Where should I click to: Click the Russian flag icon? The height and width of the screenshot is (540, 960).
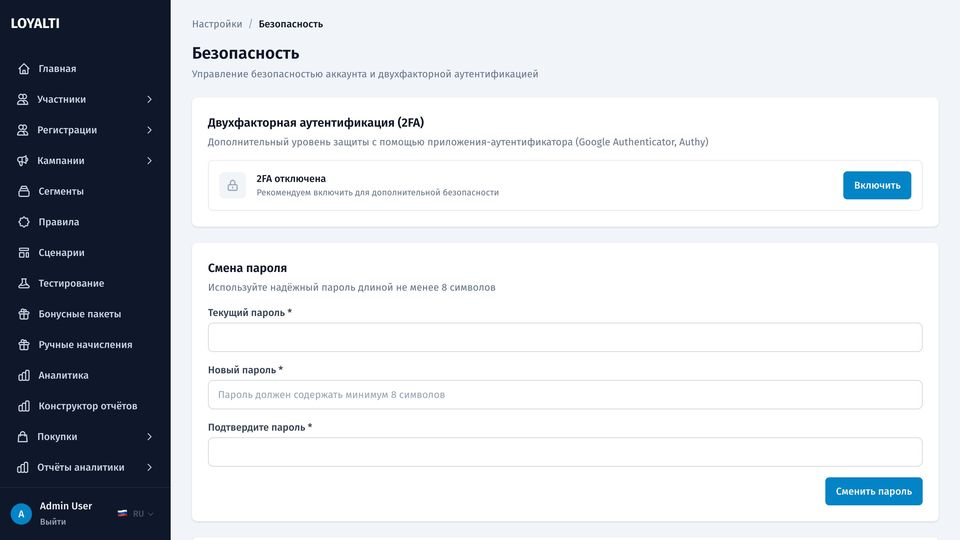coord(122,514)
